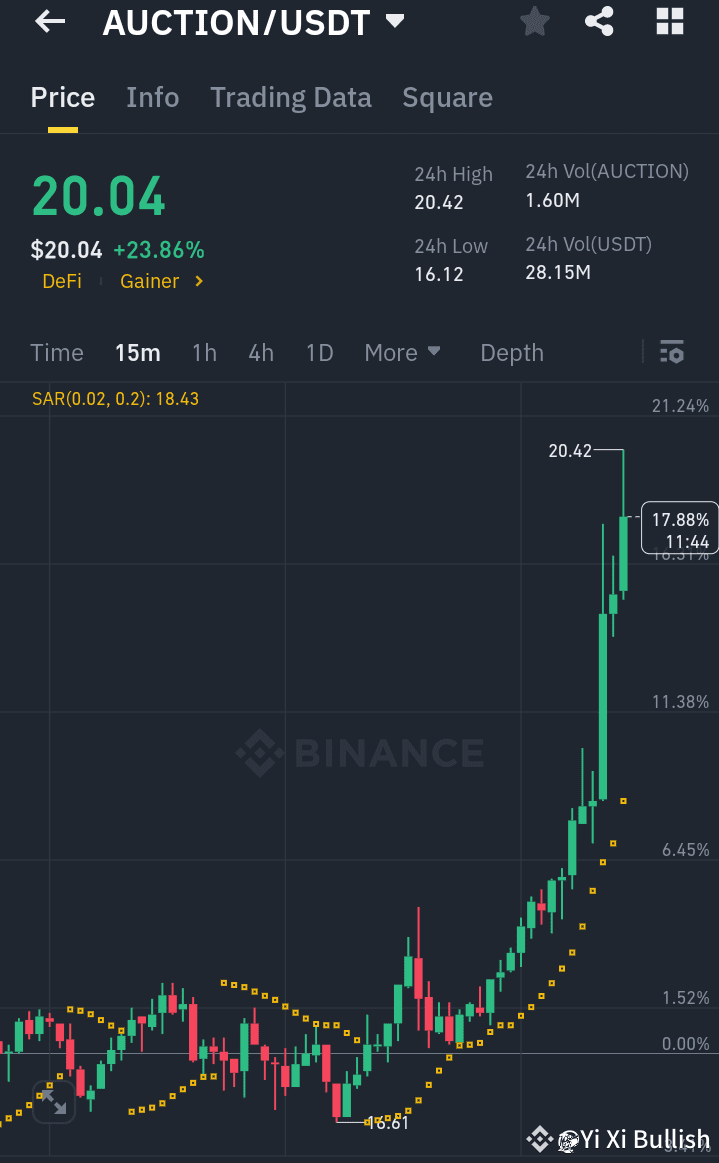This screenshot has width=719, height=1163.
Task: View the order book via Depth
Action: (x=511, y=352)
